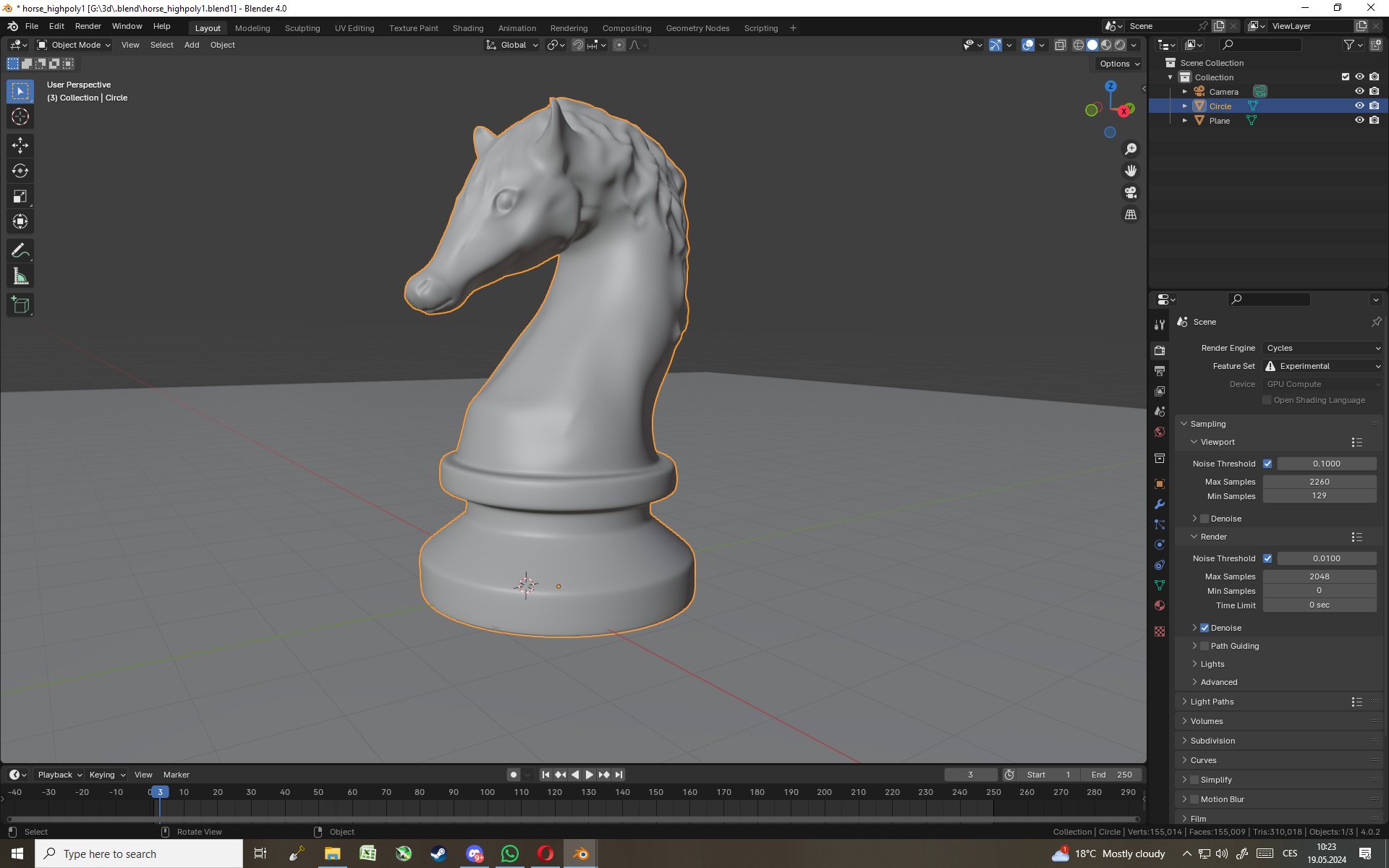
Task: Select the Annotate tool
Action: click(x=20, y=250)
